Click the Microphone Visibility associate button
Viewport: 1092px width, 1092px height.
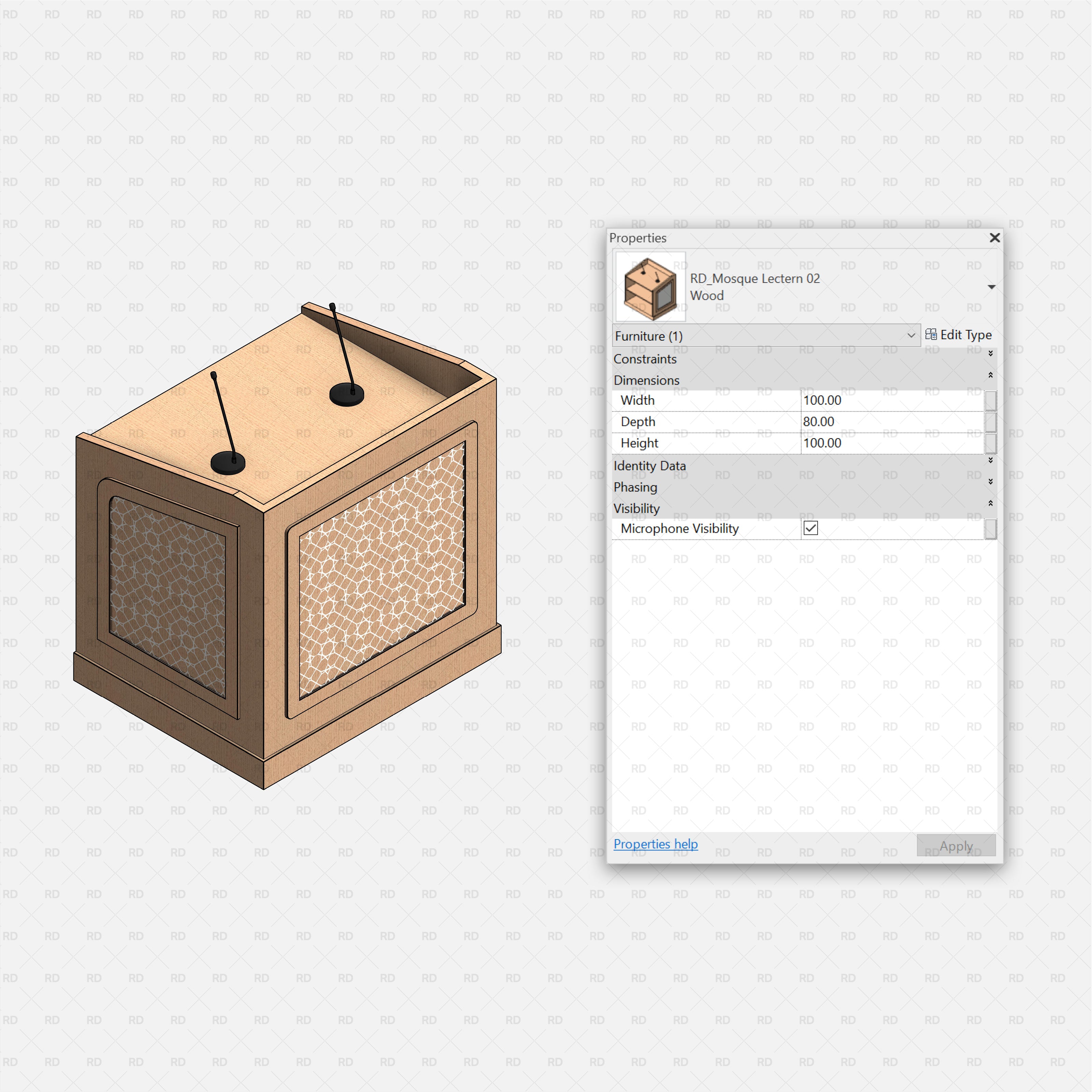[990, 529]
